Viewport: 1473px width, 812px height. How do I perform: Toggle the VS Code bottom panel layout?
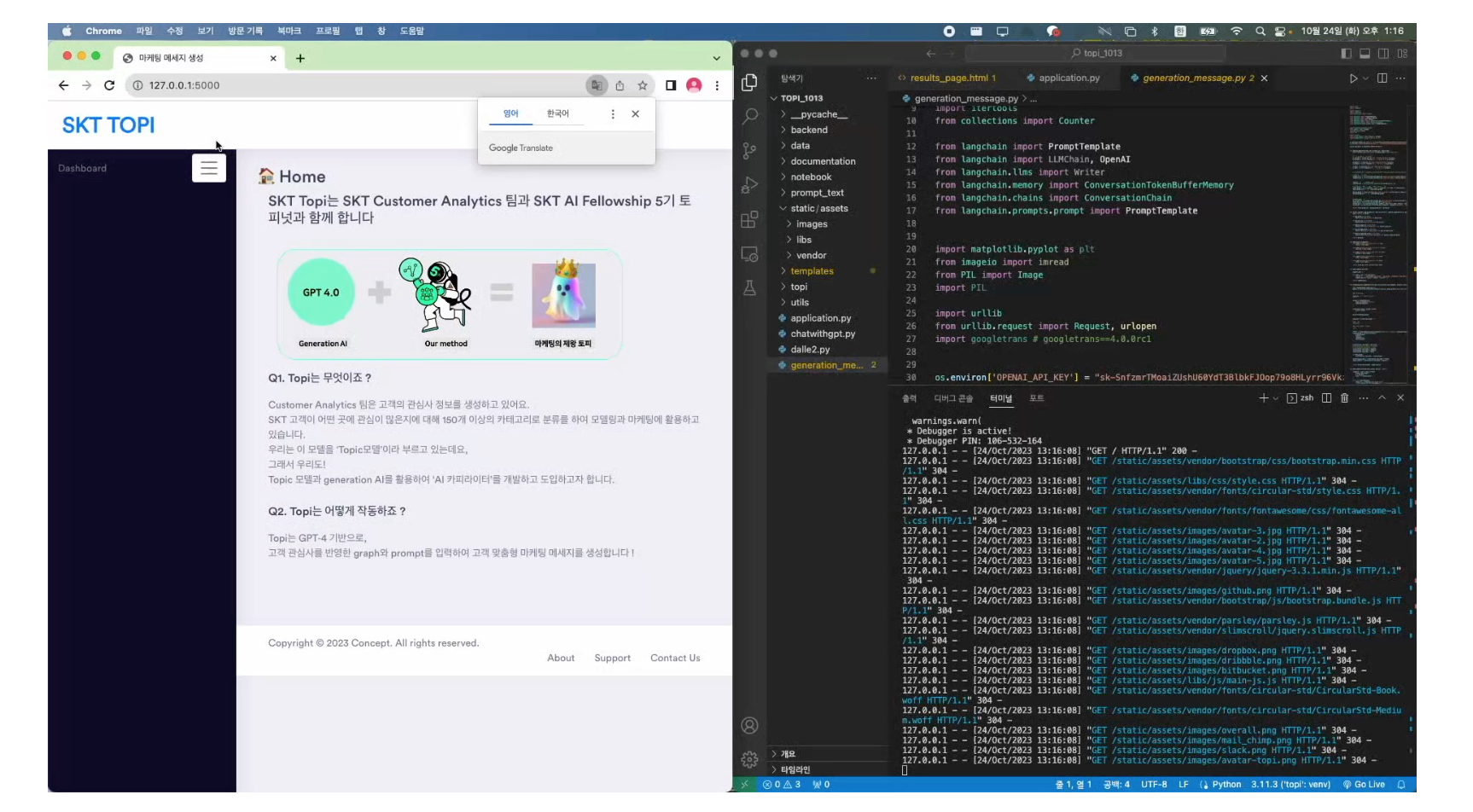point(1365,54)
